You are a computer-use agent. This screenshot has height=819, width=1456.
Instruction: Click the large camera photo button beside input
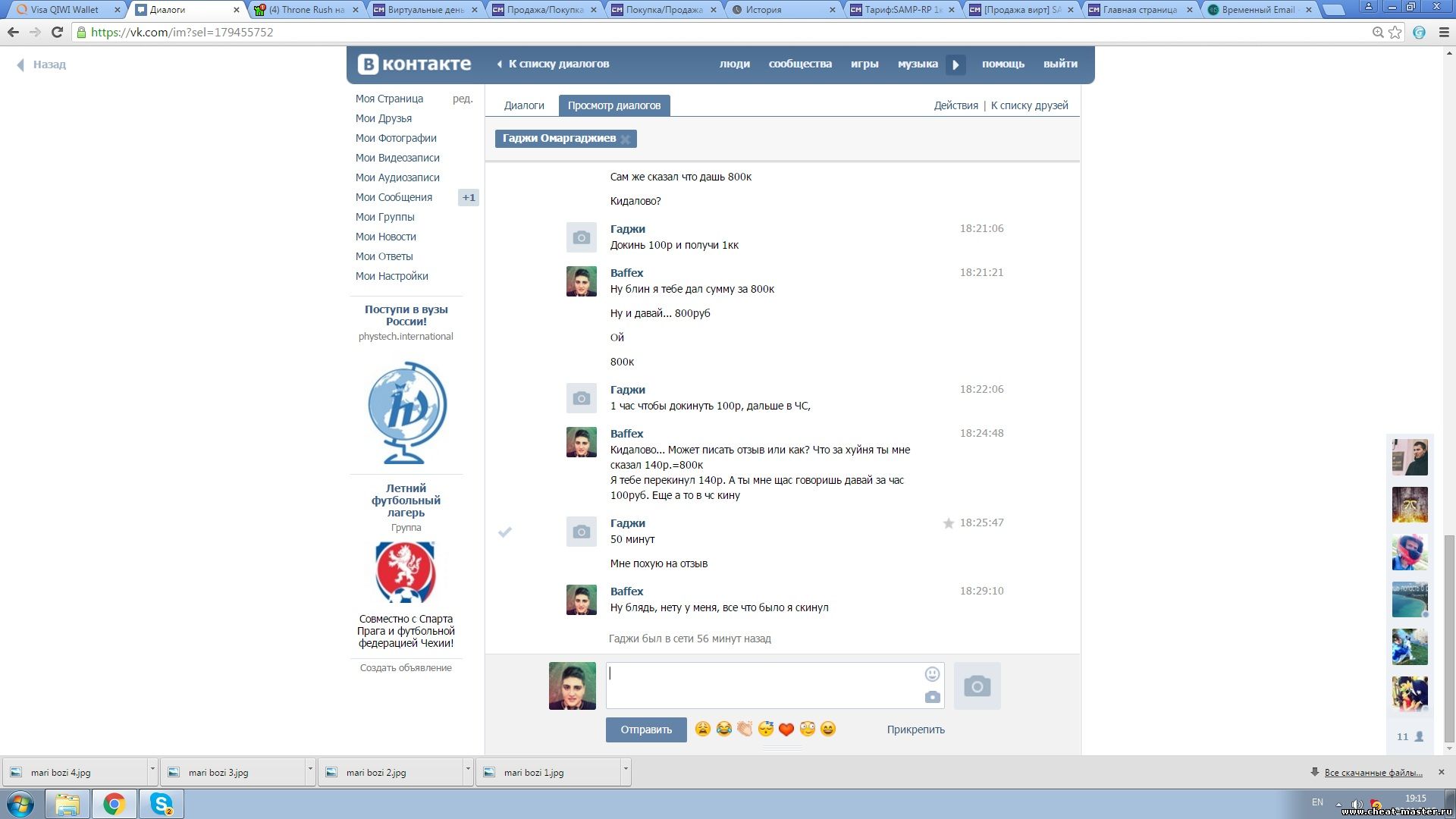pos(977,686)
